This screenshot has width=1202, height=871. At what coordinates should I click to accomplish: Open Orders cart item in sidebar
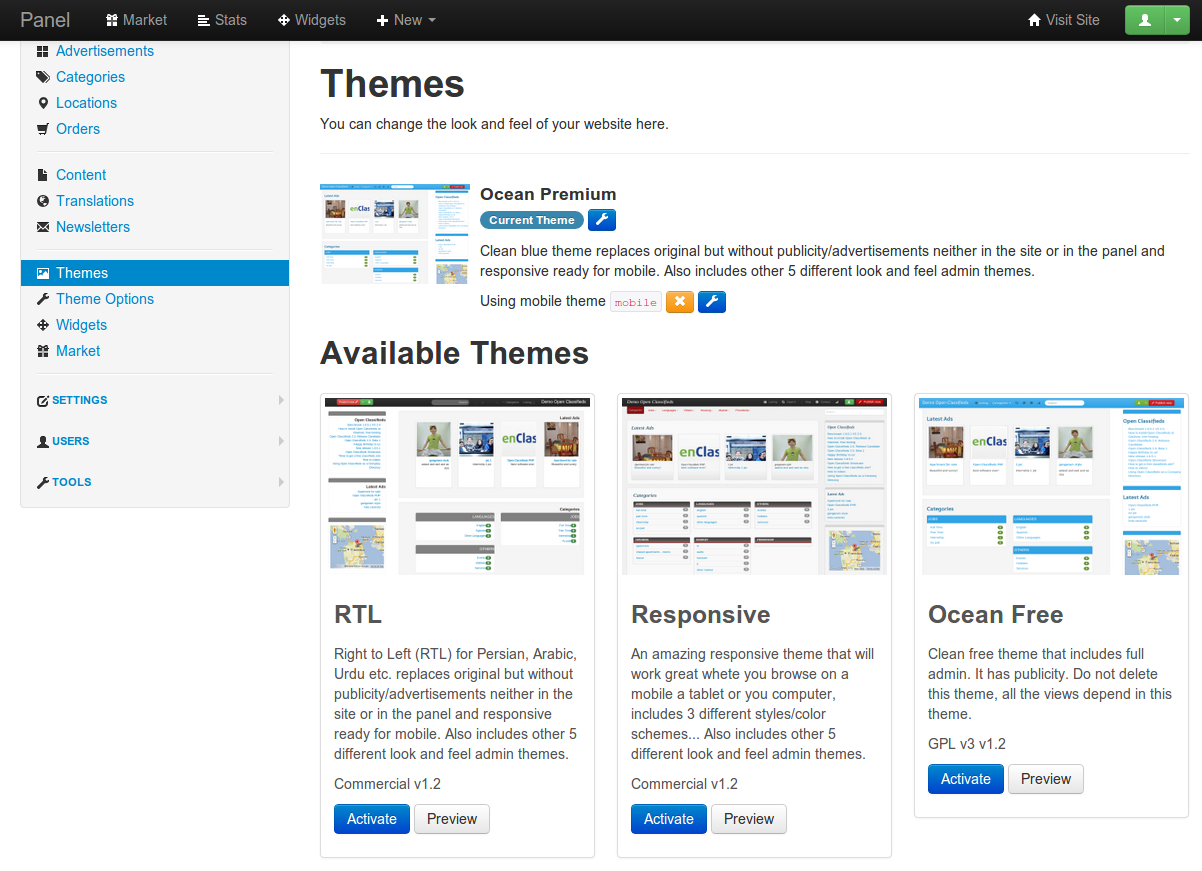pos(78,129)
